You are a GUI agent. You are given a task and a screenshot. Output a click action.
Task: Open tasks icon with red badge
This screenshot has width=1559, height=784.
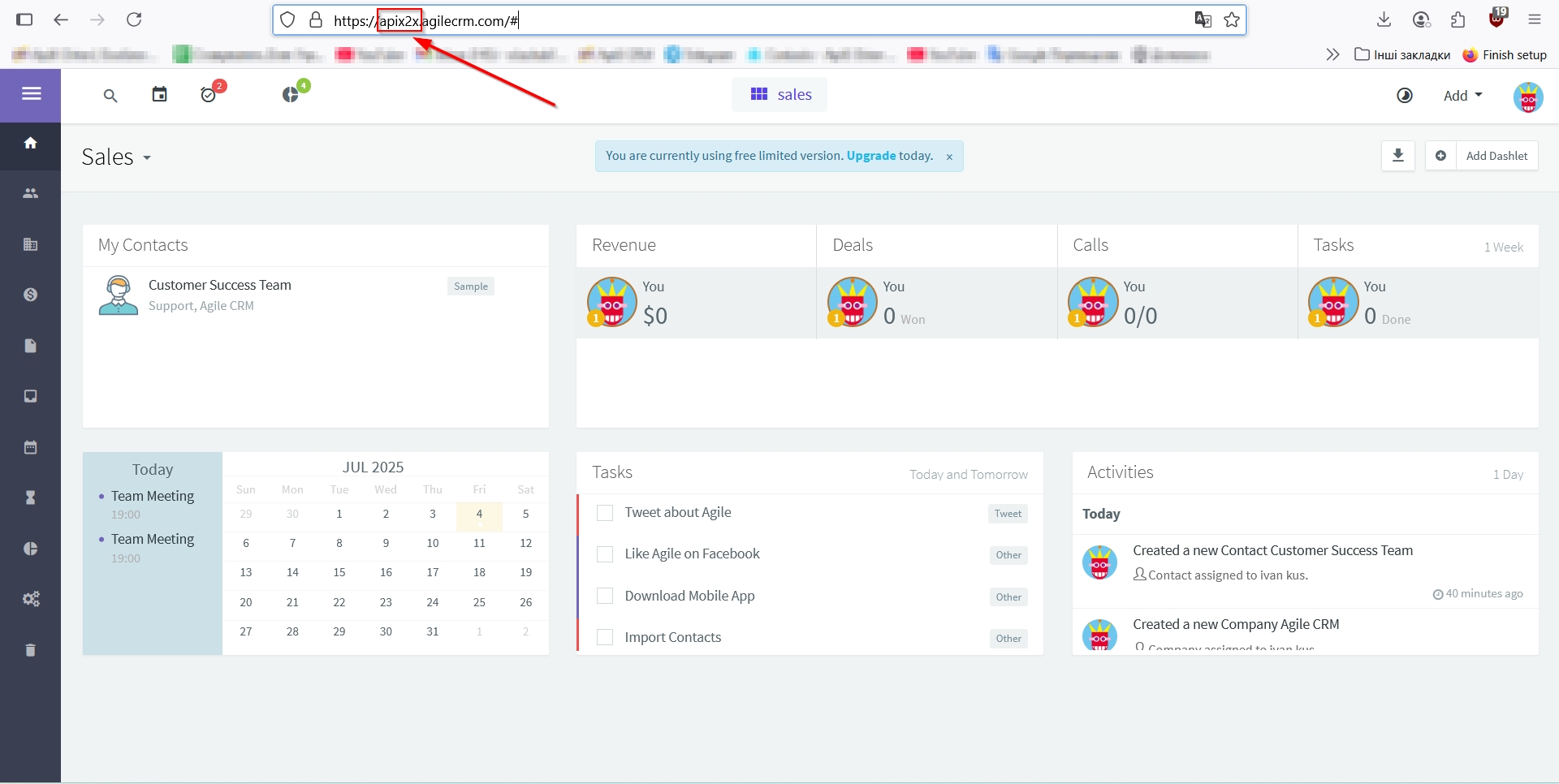[209, 95]
